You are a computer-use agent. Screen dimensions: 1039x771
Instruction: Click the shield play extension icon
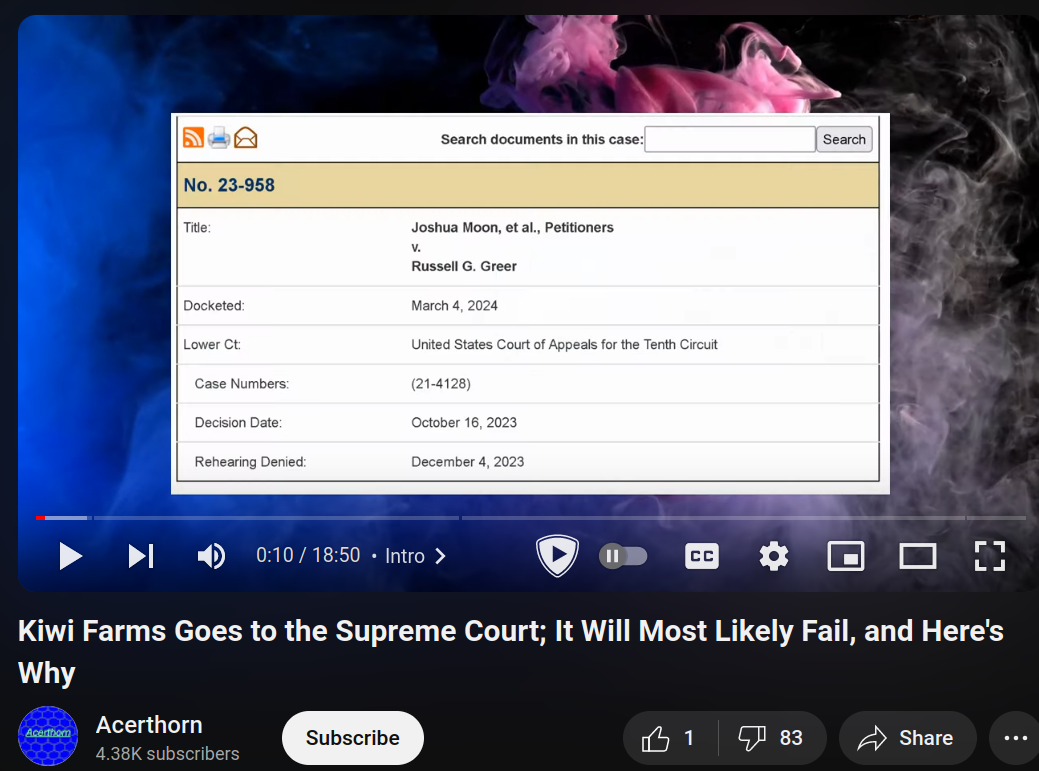tap(557, 555)
